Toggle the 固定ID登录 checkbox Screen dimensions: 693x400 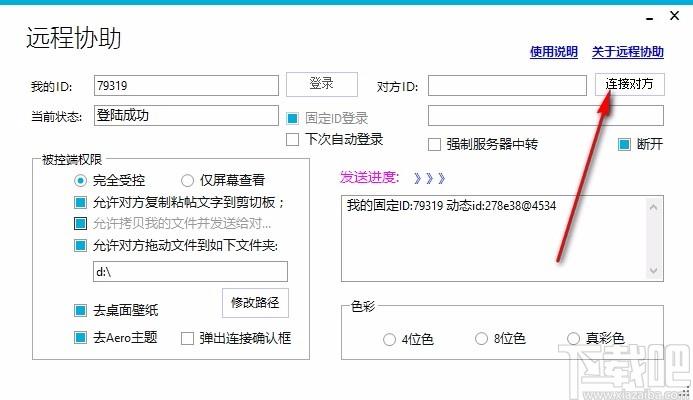293,118
